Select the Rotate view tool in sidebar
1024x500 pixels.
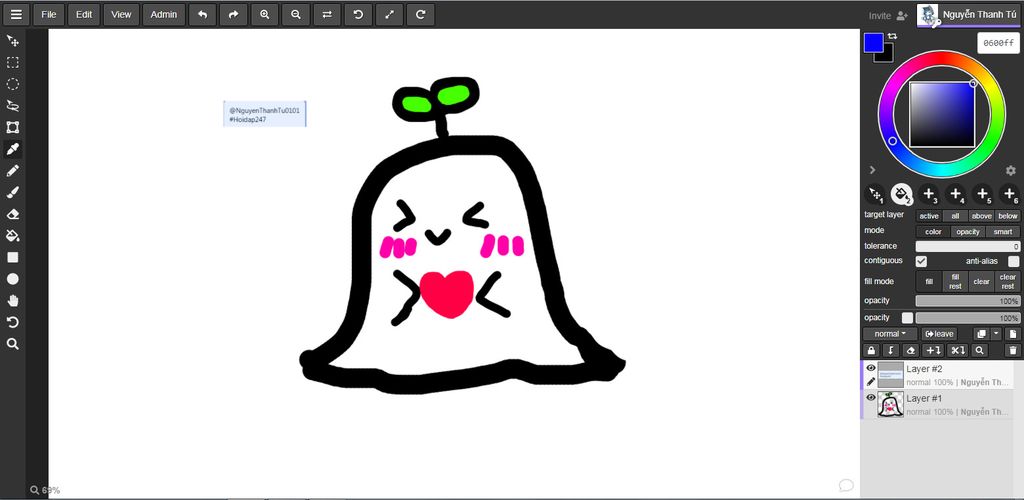click(x=12, y=322)
